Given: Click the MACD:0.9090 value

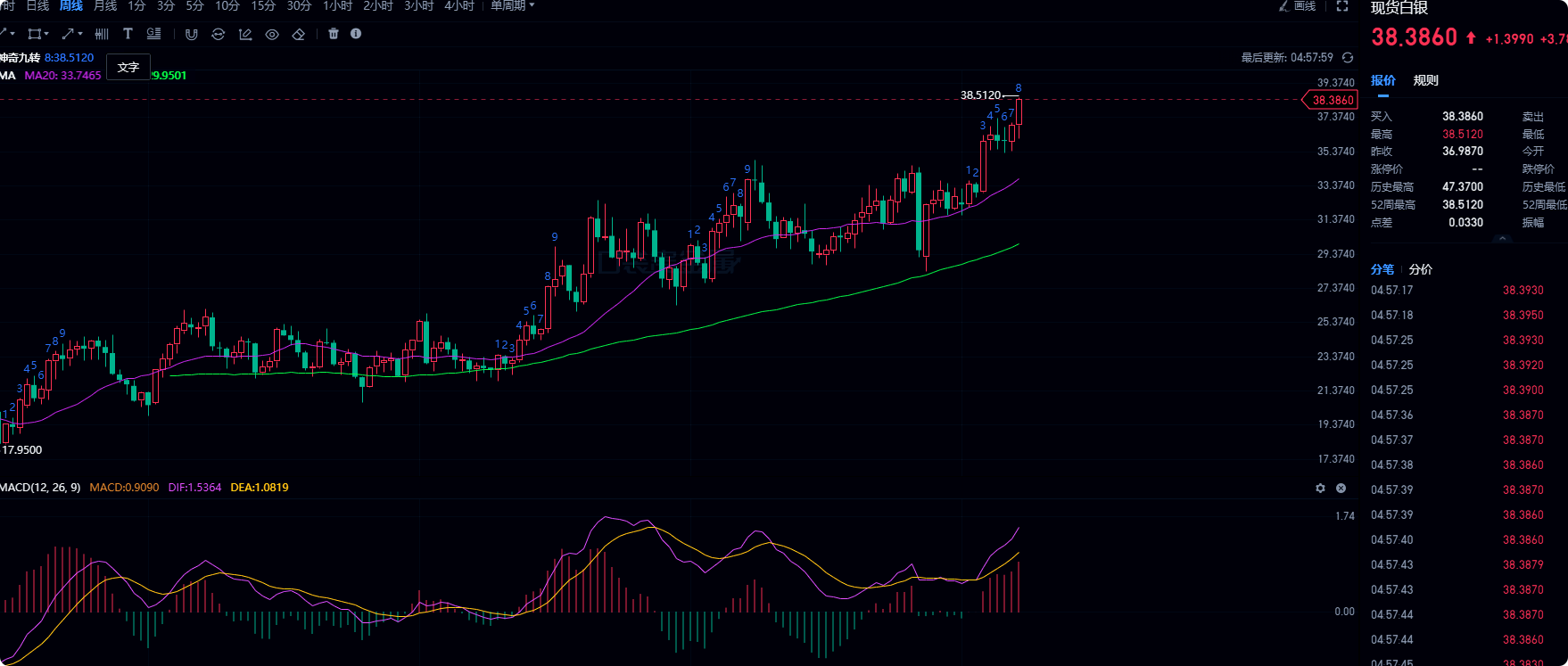Looking at the screenshot, I should (124, 488).
